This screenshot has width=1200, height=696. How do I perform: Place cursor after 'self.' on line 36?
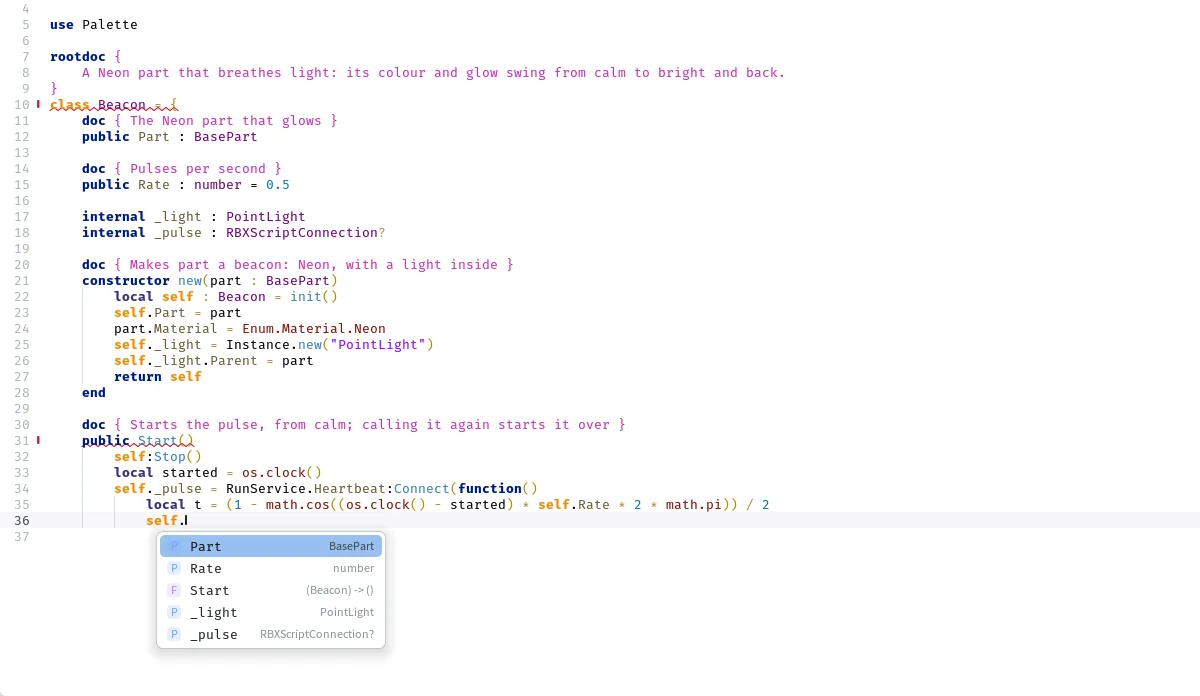186,520
